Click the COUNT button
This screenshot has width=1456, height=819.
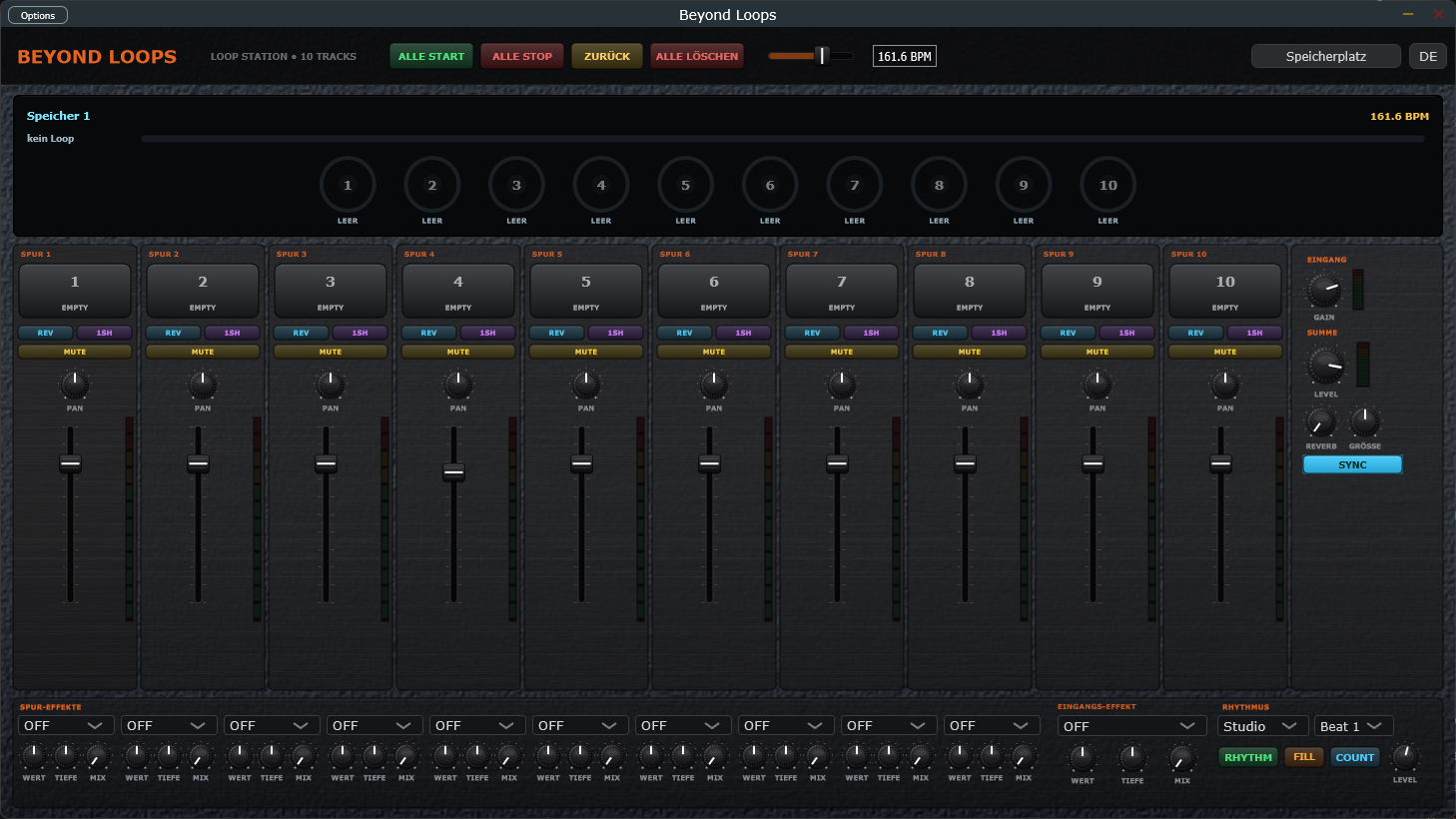point(1355,757)
